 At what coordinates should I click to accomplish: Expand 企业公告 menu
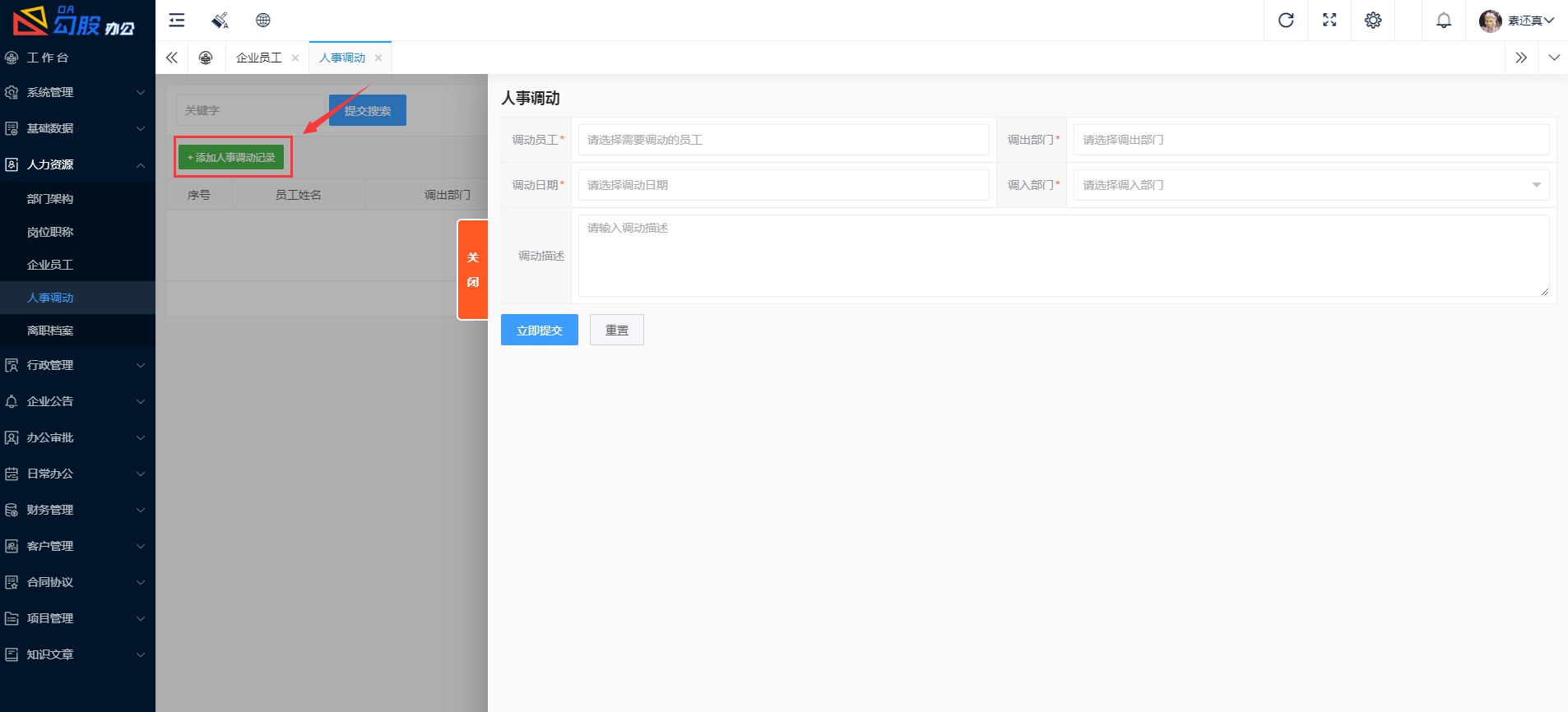coord(77,401)
